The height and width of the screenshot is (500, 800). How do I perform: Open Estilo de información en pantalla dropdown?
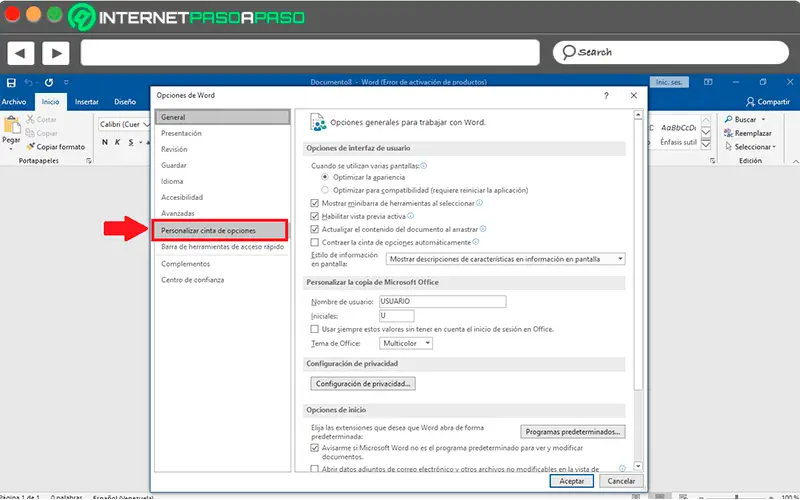[x=505, y=259]
